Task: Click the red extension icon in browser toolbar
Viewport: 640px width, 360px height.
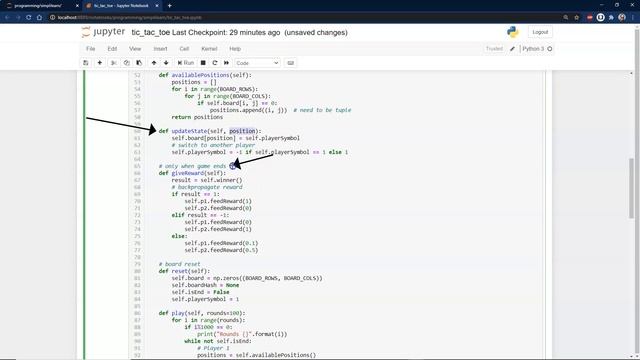Action: click(590, 18)
